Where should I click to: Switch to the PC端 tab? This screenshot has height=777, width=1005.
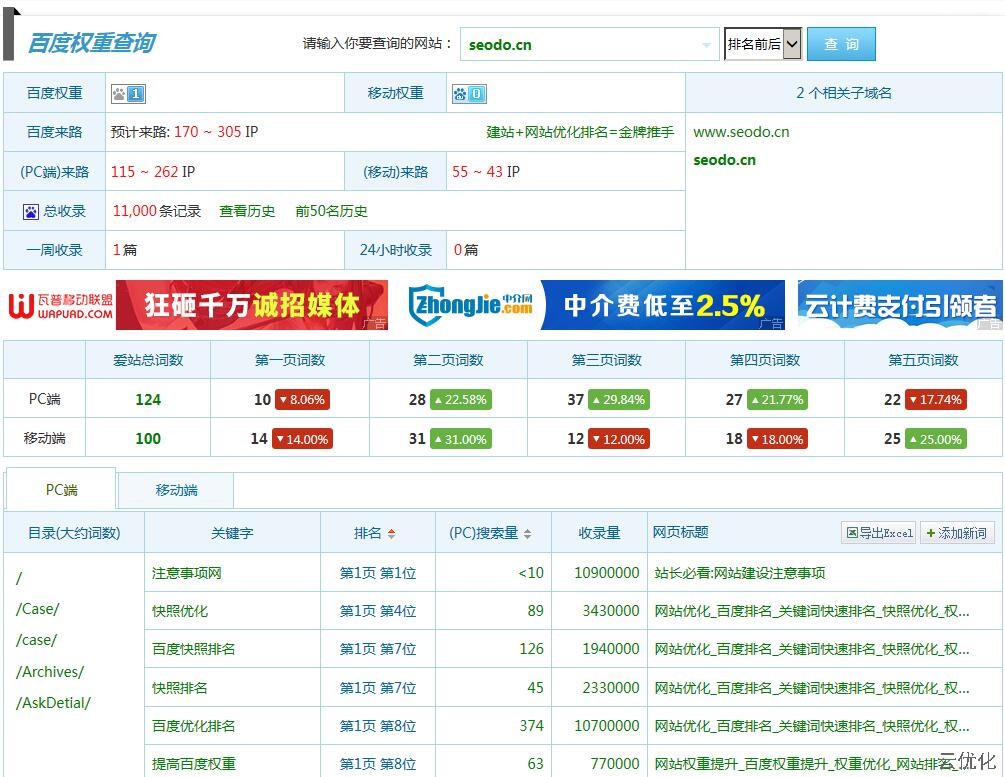pyautogui.click(x=61, y=490)
